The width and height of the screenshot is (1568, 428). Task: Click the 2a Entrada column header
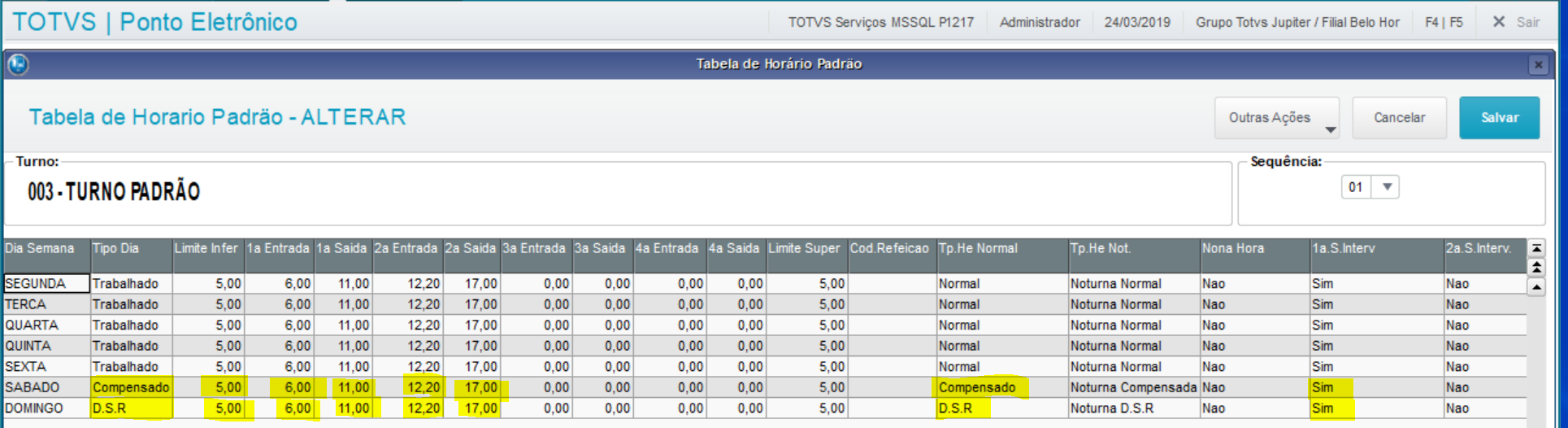[x=407, y=255]
